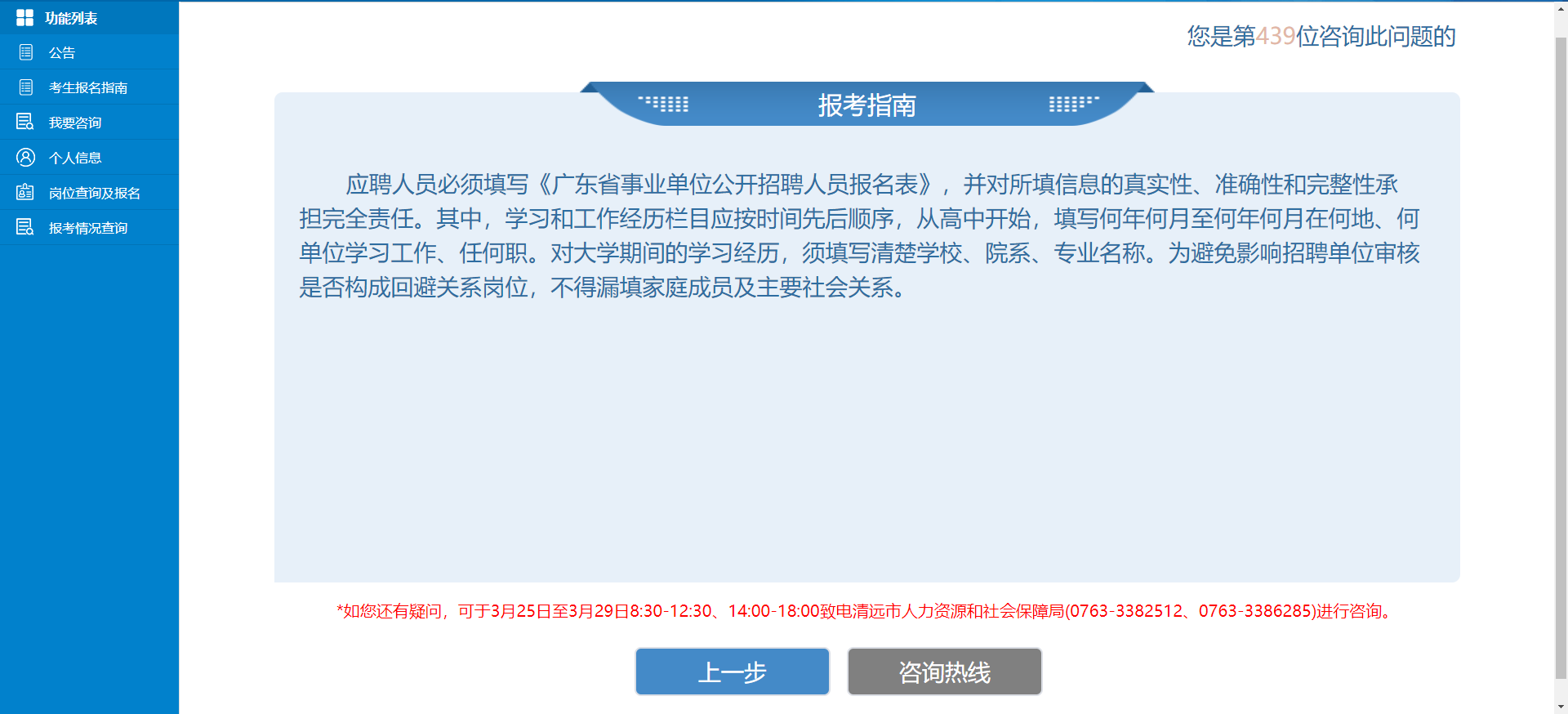Open 报考情况查询 from the sidebar
Screen dimensions: 1568x714
coord(88,229)
